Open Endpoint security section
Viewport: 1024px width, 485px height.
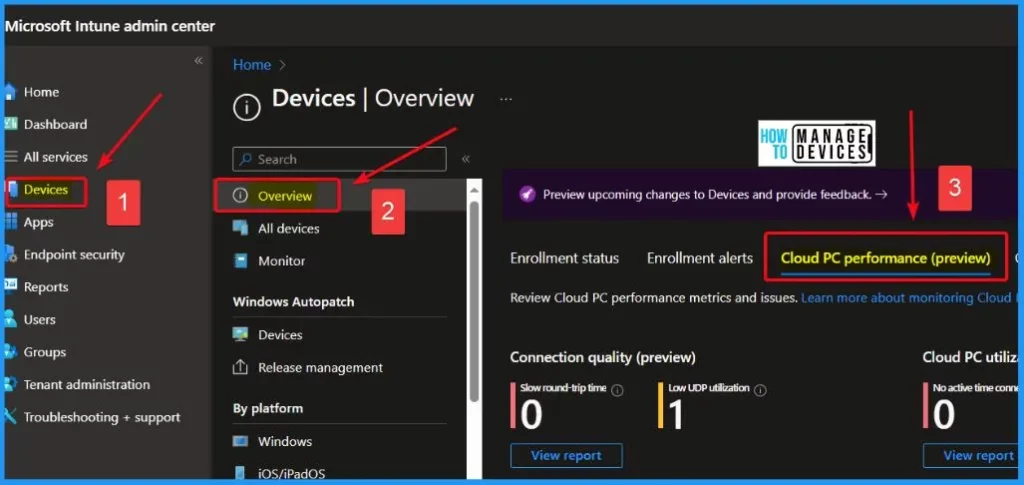pos(74,255)
